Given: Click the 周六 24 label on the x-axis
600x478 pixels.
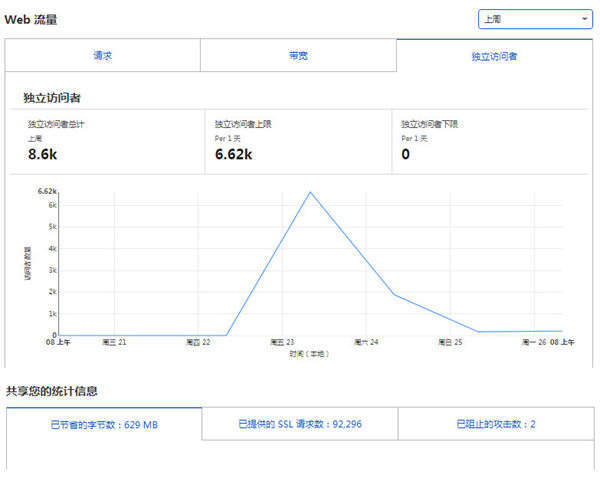Looking at the screenshot, I should point(367,342).
